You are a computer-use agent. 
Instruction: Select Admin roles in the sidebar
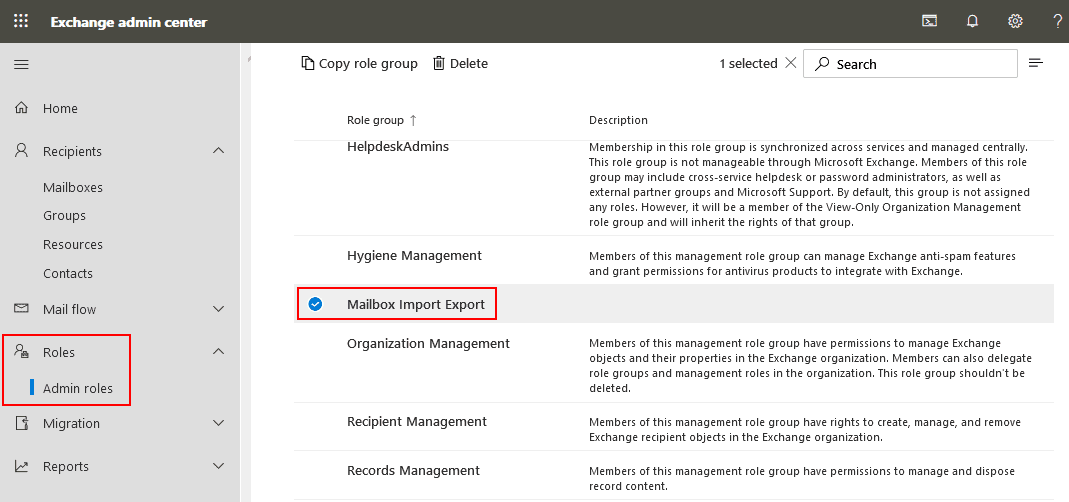78,388
